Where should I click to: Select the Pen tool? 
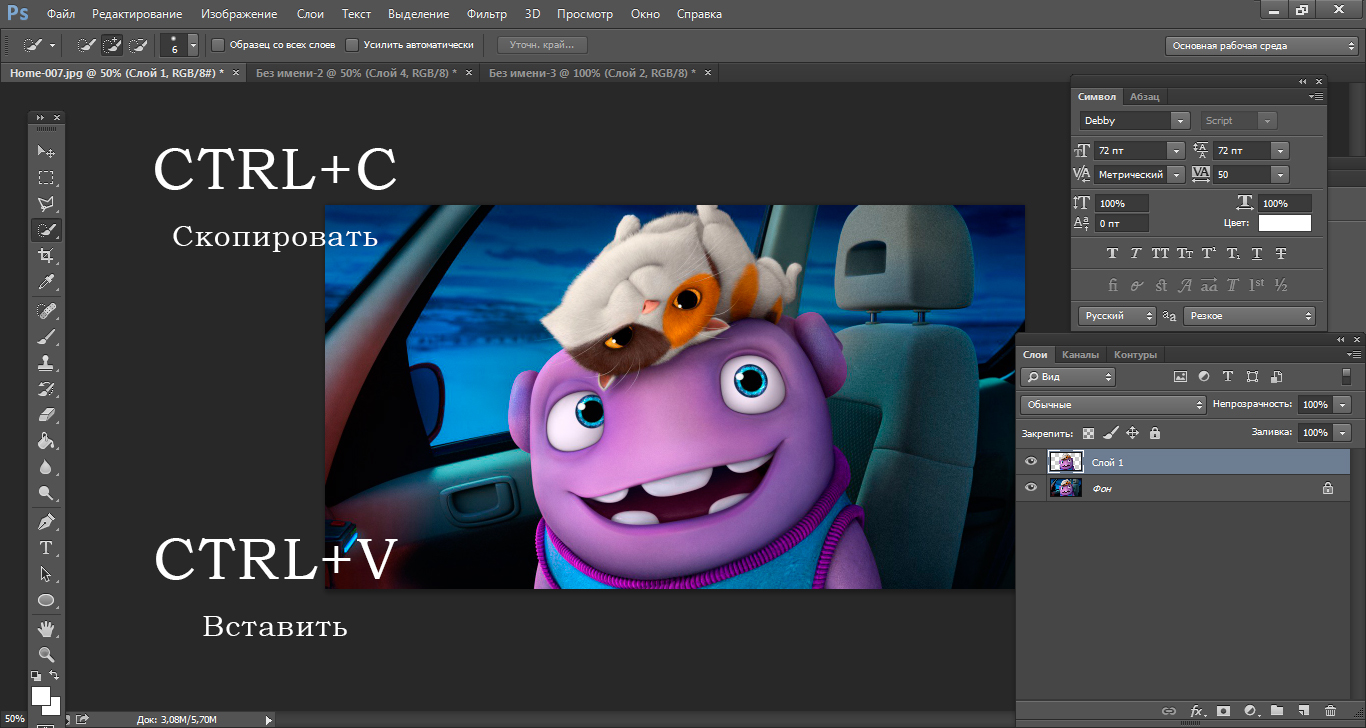46,522
